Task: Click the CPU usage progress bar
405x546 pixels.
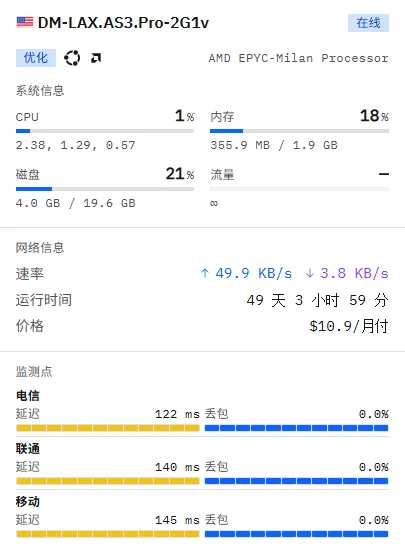Action: 105,131
